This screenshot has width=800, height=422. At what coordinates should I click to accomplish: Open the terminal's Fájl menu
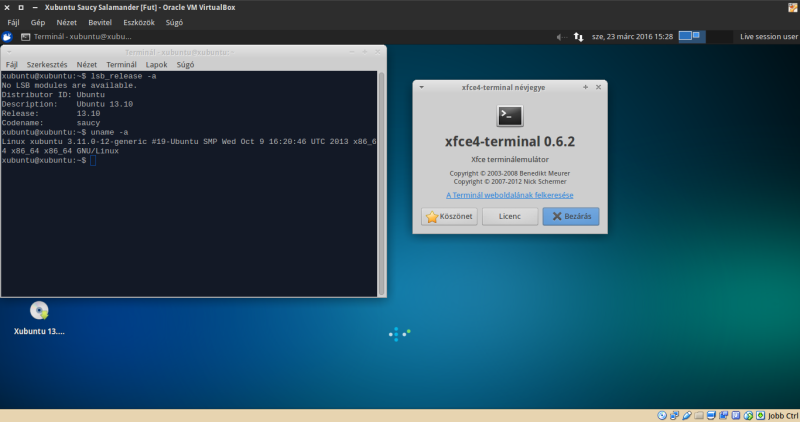tap(11, 65)
